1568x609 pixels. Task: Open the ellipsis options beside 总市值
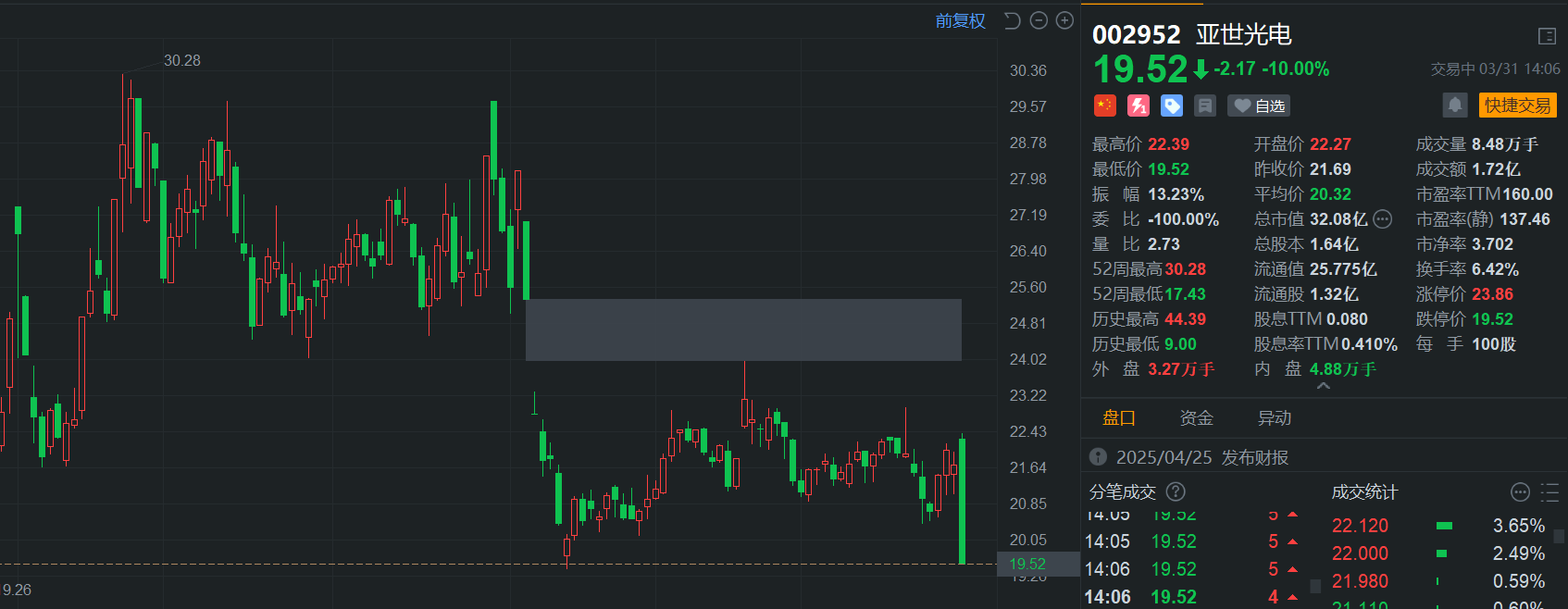click(1382, 219)
